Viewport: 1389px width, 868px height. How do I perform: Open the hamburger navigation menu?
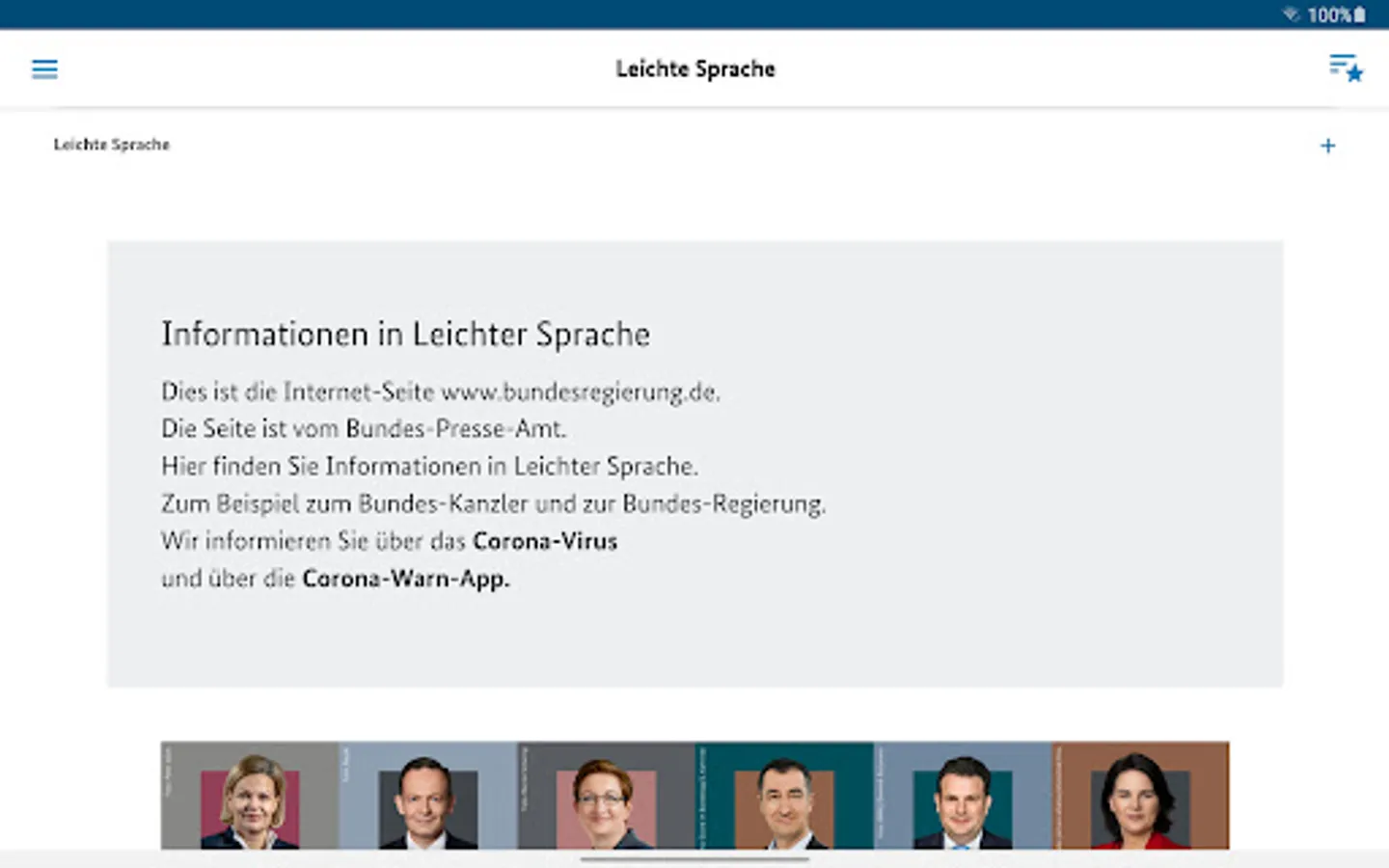(x=44, y=68)
